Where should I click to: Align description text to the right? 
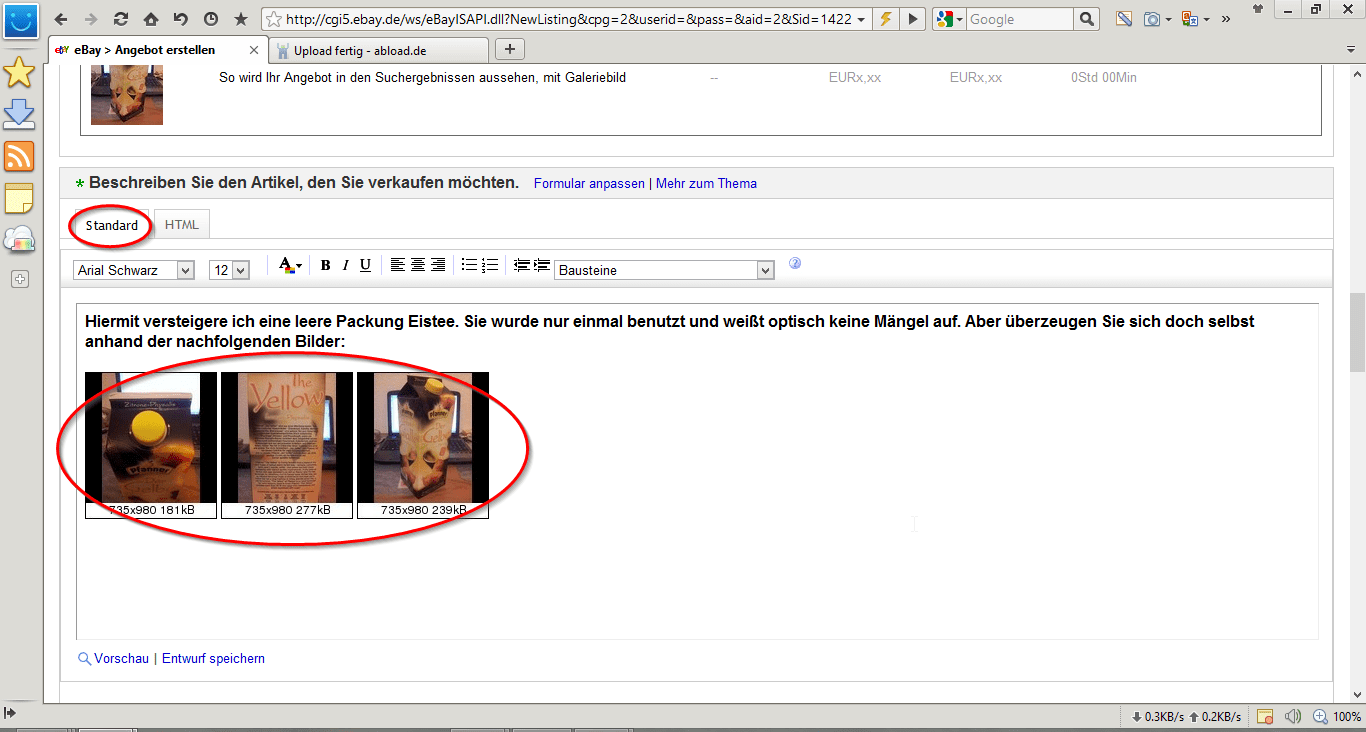coord(438,265)
